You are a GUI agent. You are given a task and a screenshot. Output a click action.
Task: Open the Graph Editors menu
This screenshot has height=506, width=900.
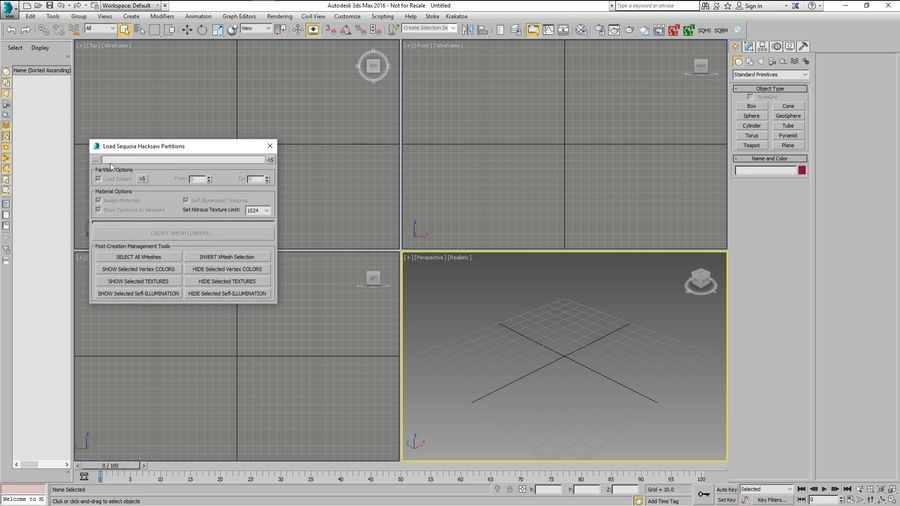(x=237, y=17)
